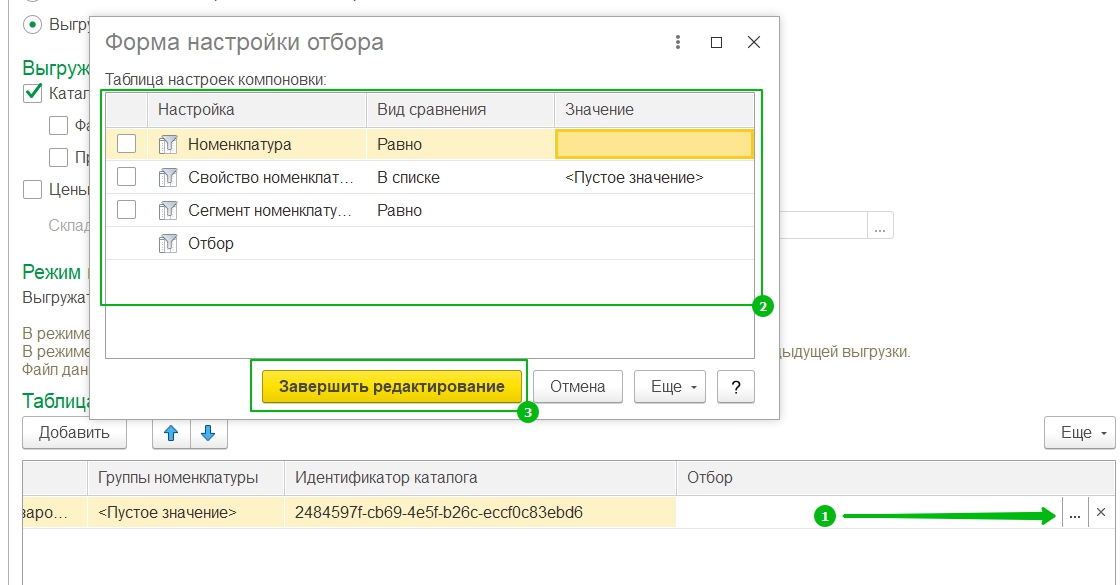This screenshot has height=585, width=1120.
Task: Open the three-dot menu in dialog title bar
Action: click(677, 42)
